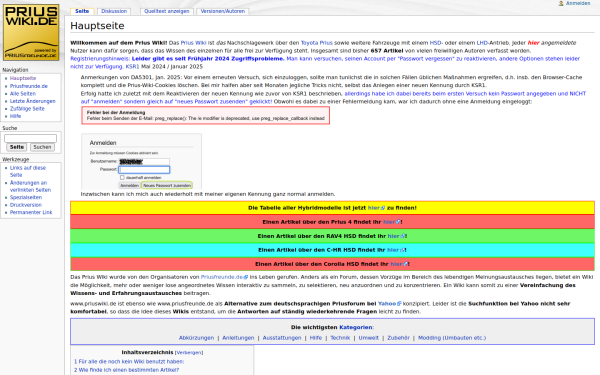Open the Diskussion tab
This screenshot has width=600, height=375.
click(114, 11)
